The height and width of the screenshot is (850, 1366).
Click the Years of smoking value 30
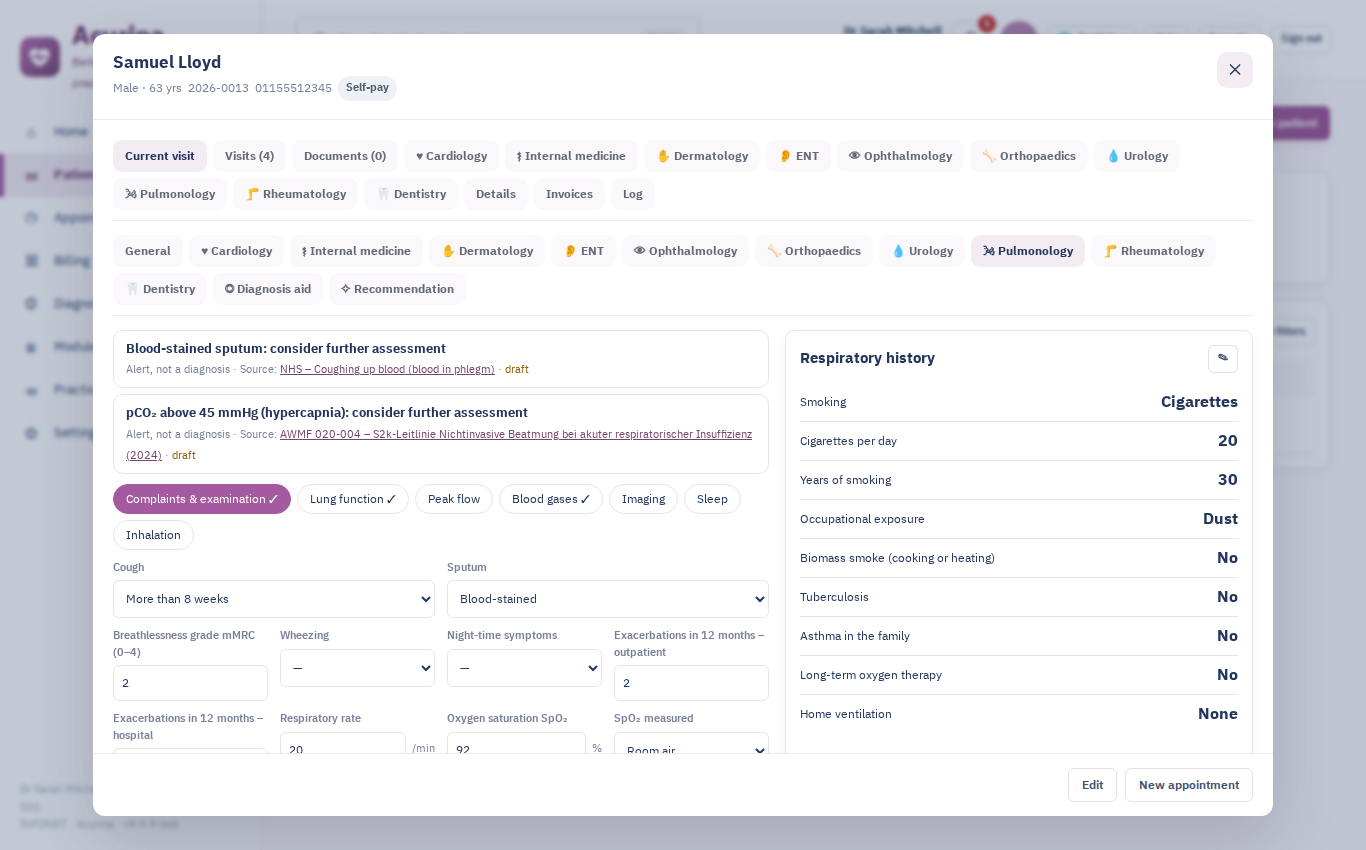point(1228,480)
